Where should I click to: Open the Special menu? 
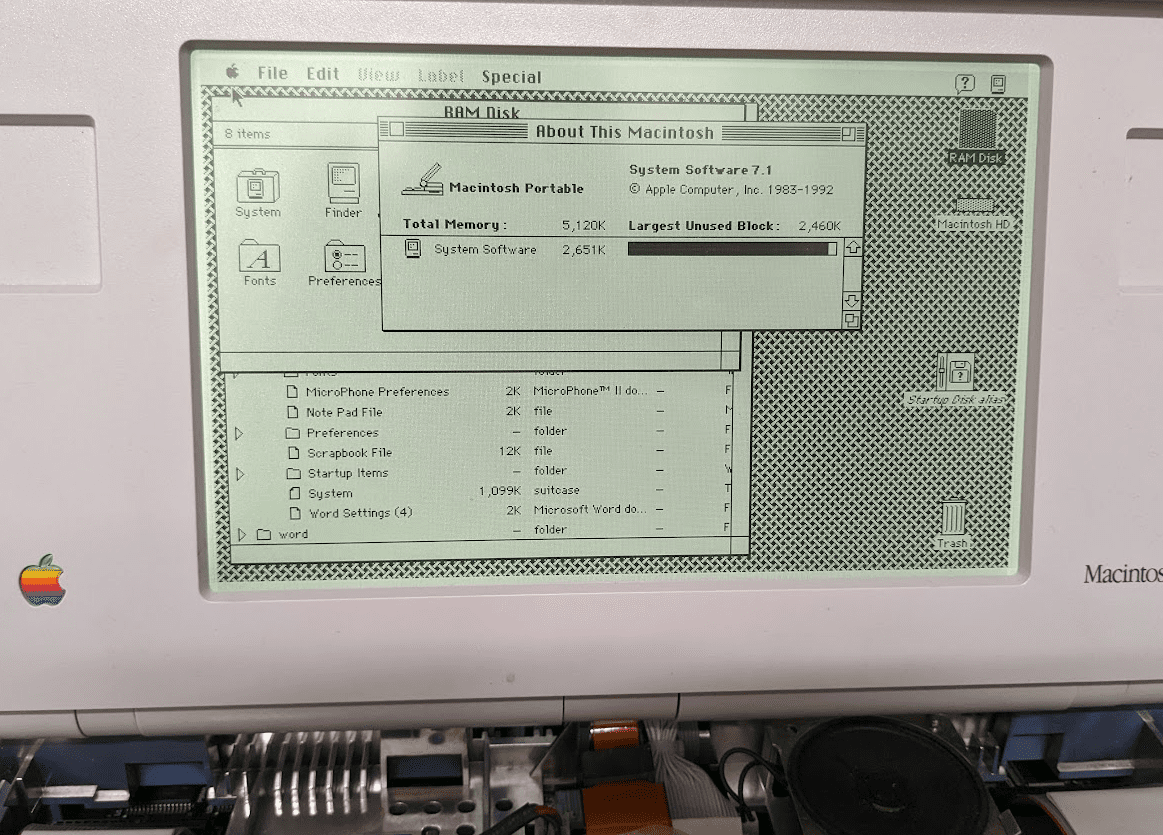(512, 76)
